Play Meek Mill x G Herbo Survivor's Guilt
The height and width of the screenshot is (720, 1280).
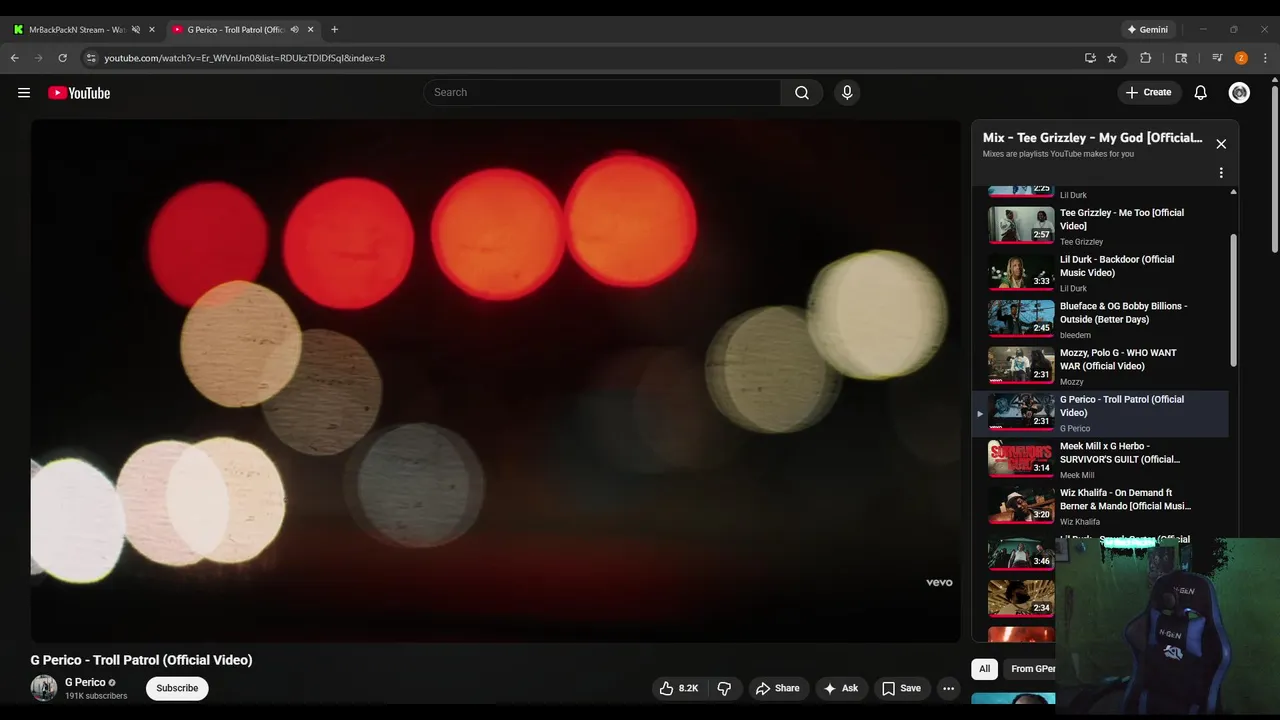(x=1100, y=460)
